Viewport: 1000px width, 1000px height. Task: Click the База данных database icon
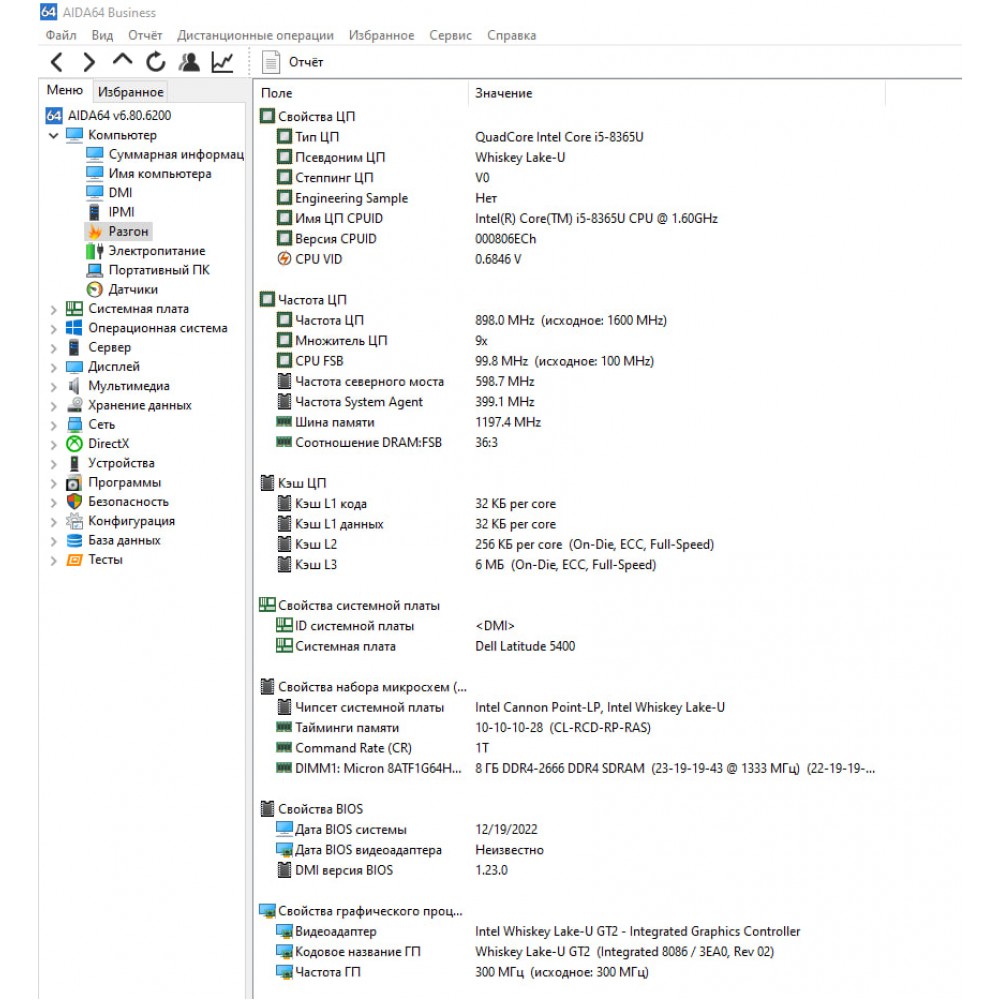click(x=75, y=541)
